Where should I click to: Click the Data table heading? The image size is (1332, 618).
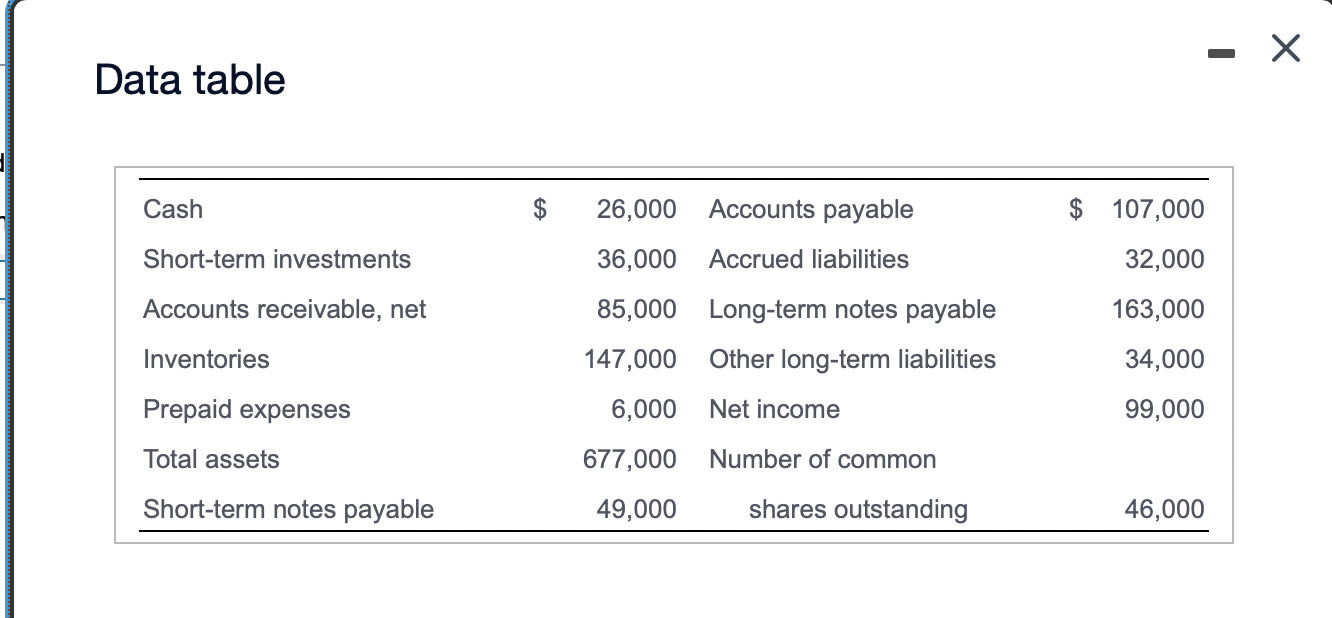click(x=189, y=79)
